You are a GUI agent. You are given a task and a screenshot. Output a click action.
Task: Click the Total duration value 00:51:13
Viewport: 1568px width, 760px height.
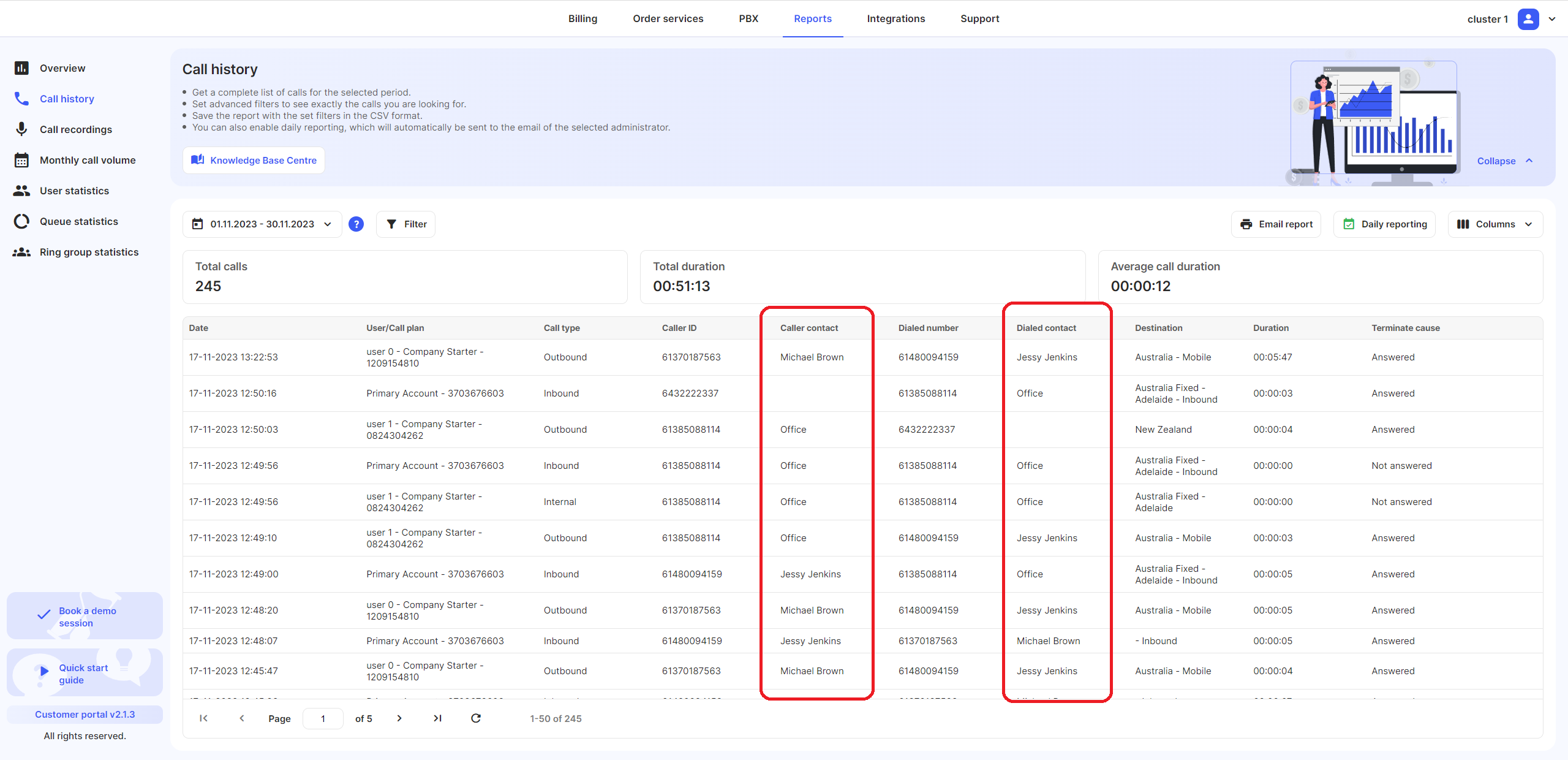tap(681, 286)
